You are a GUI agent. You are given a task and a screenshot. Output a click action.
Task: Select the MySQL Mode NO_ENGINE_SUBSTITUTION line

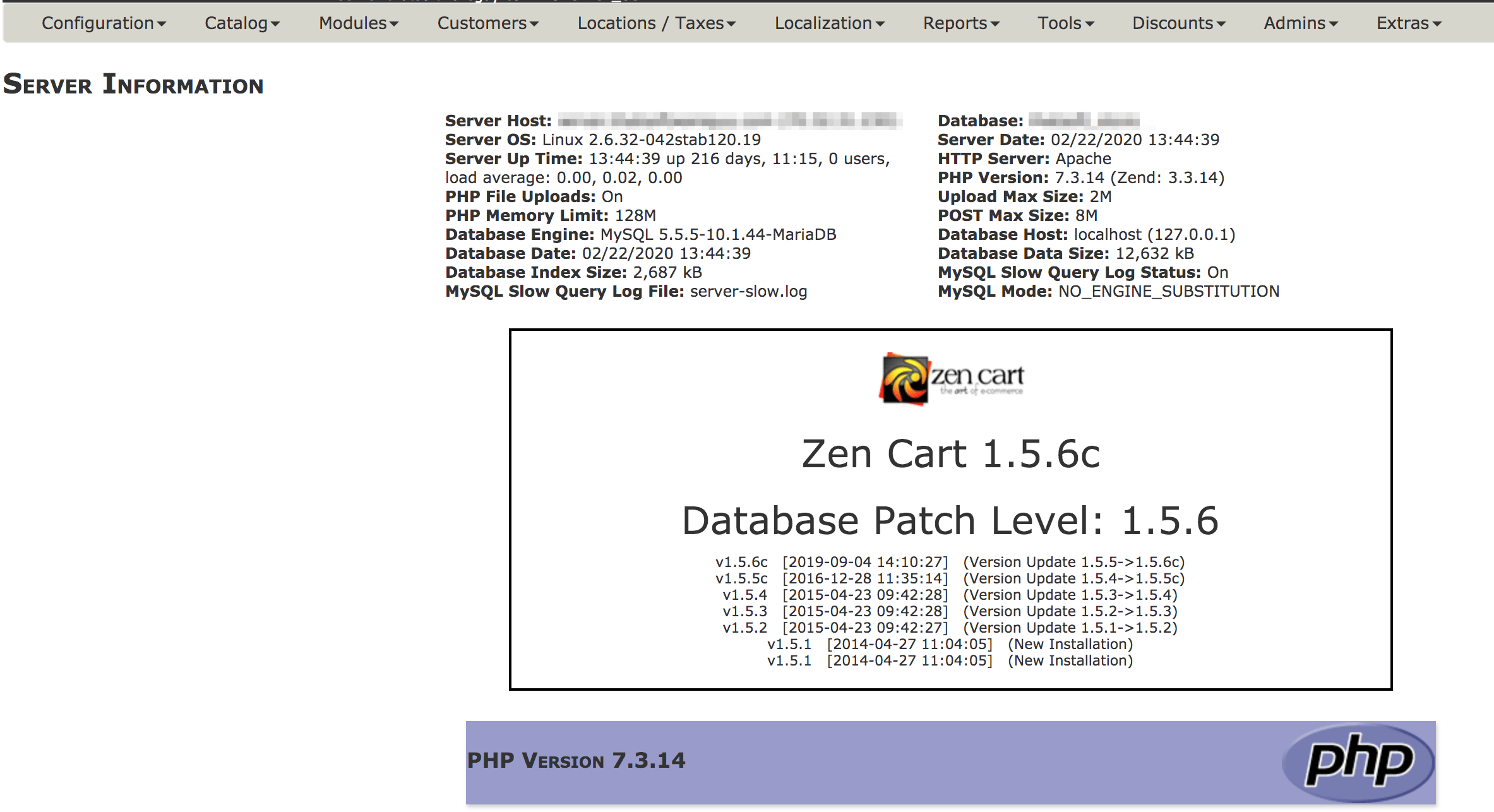coord(1109,291)
